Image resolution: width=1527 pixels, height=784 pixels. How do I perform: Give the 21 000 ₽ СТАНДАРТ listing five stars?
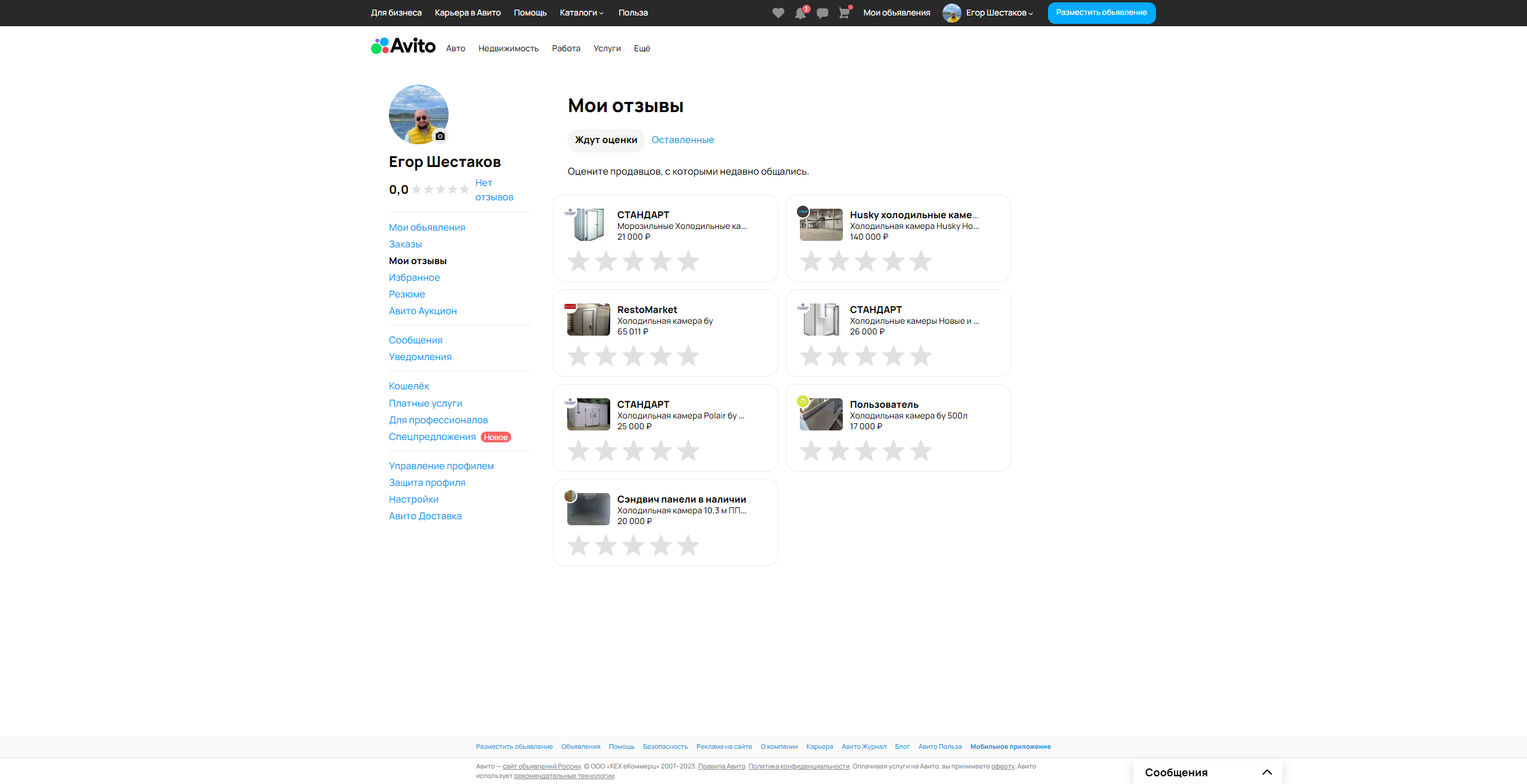point(688,261)
